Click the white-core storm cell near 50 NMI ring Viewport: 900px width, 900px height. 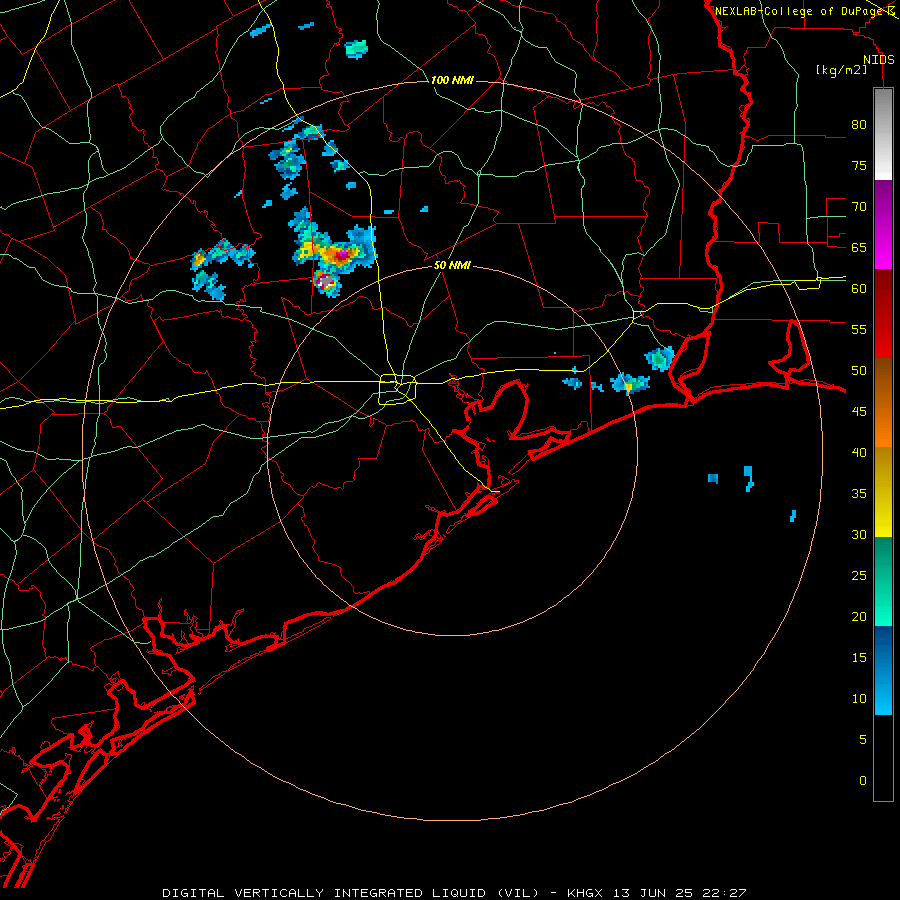click(x=325, y=282)
